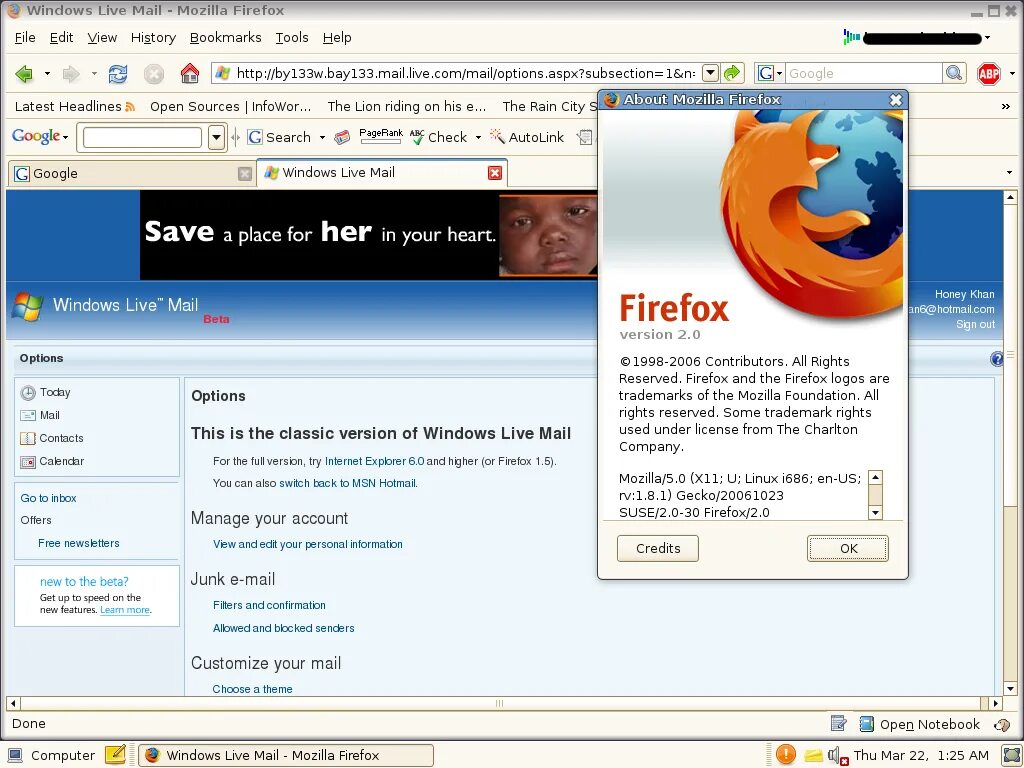Click the Windows Live butterfly logo
This screenshot has width=1024, height=768.
pyautogui.click(x=27, y=306)
